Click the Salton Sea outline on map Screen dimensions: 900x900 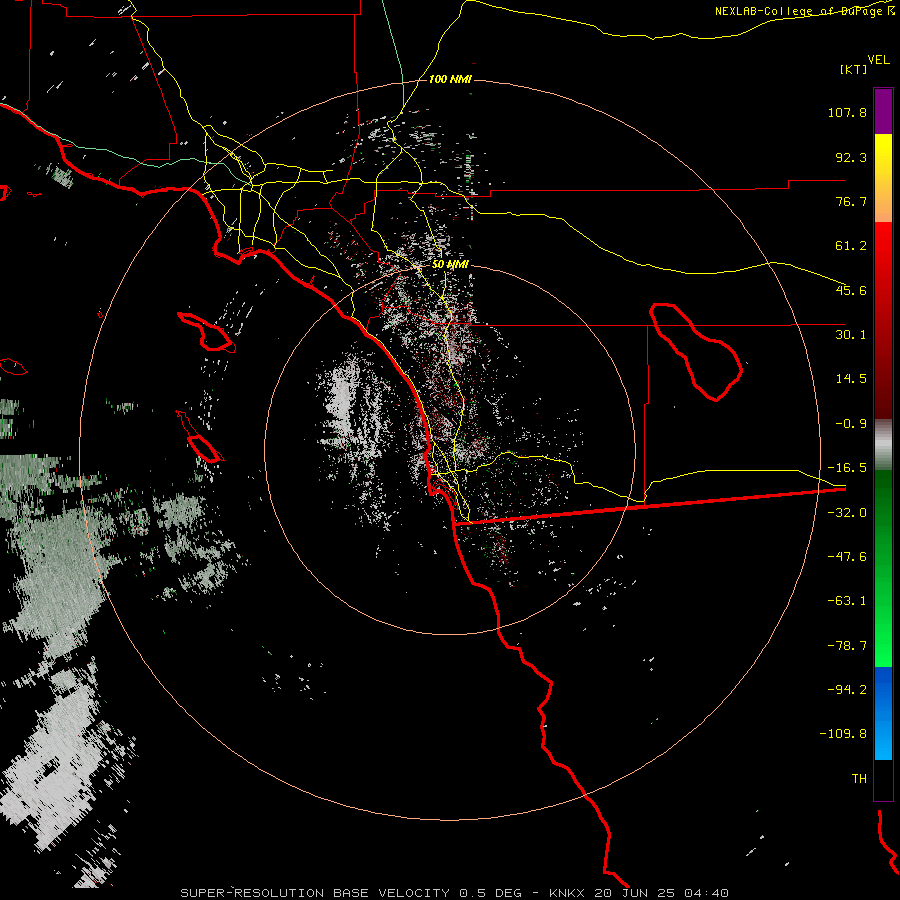coord(696,352)
